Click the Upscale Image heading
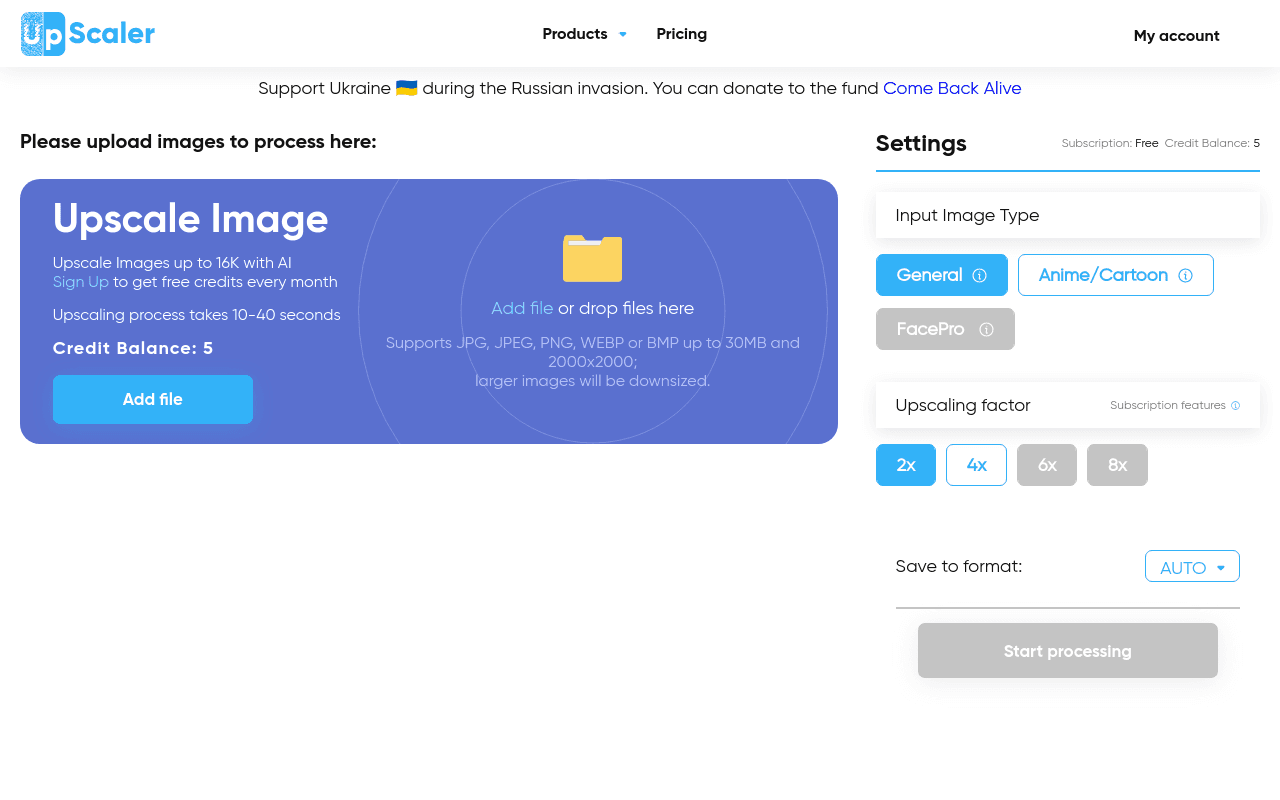The height and width of the screenshot is (800, 1280). point(191,218)
